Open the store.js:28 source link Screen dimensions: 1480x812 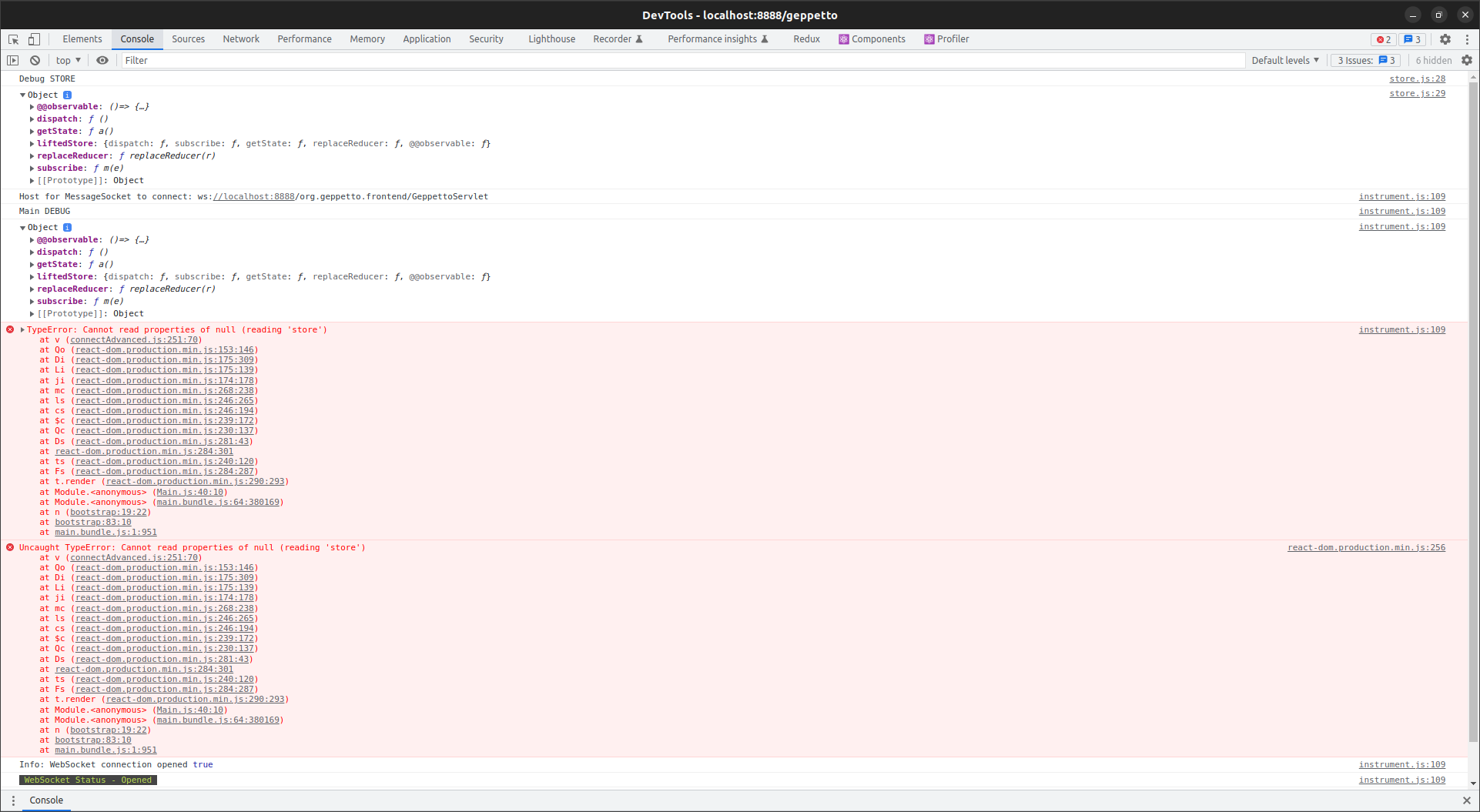click(1417, 79)
